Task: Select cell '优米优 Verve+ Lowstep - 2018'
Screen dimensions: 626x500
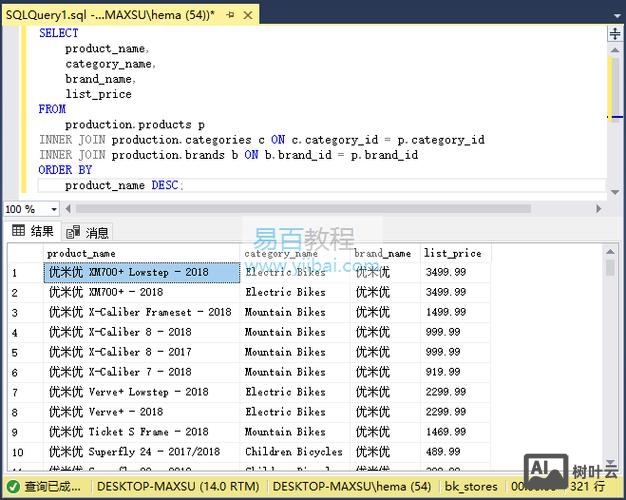Action: coord(142,392)
